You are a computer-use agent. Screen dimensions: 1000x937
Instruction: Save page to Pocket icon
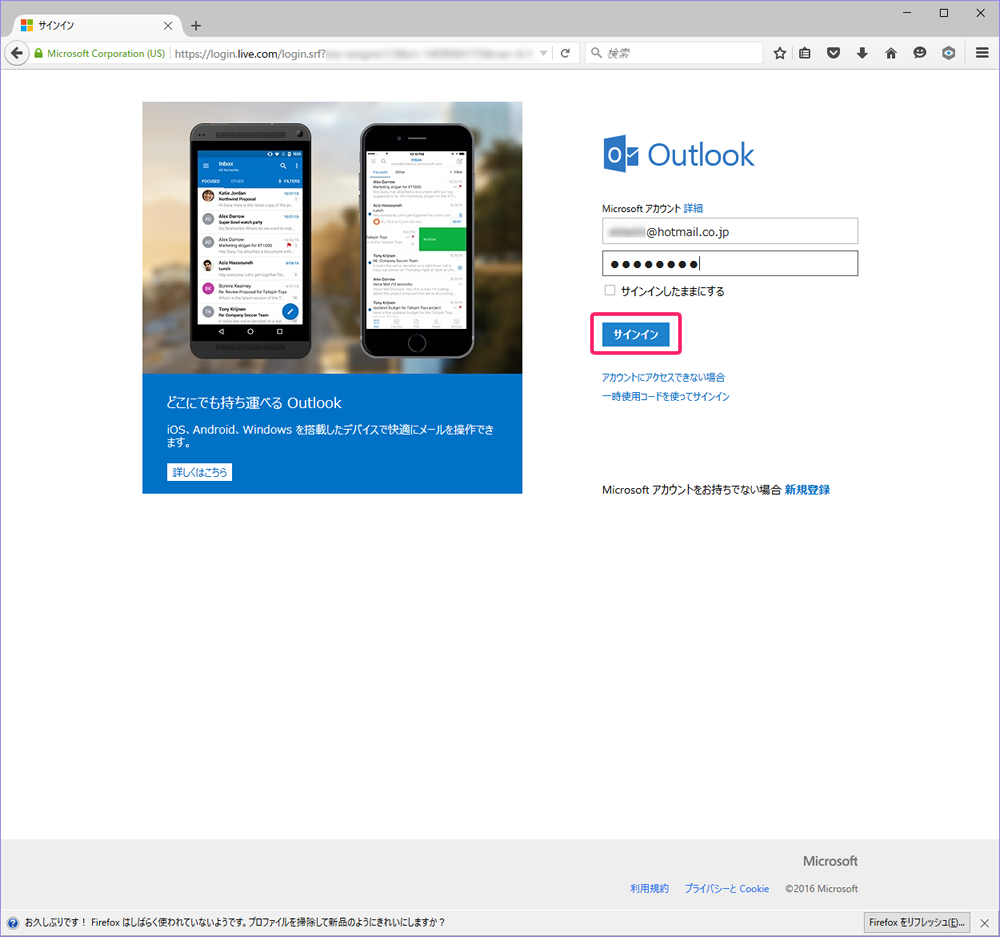(x=833, y=53)
